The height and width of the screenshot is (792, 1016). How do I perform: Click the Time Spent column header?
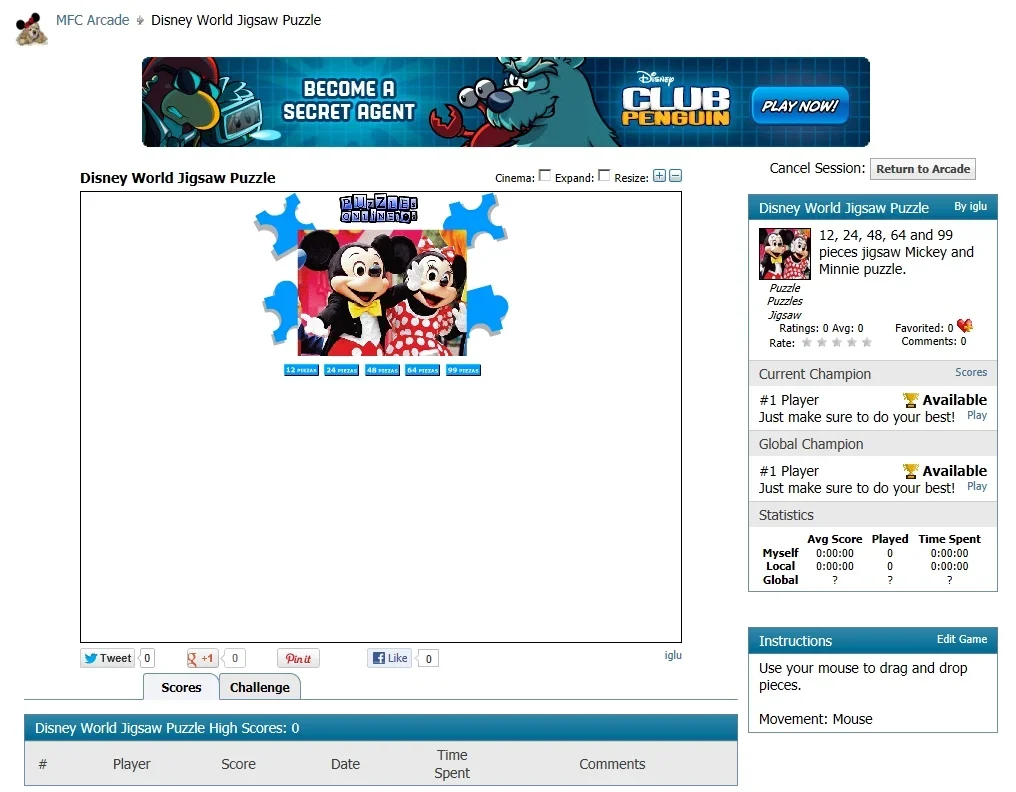tap(452, 764)
